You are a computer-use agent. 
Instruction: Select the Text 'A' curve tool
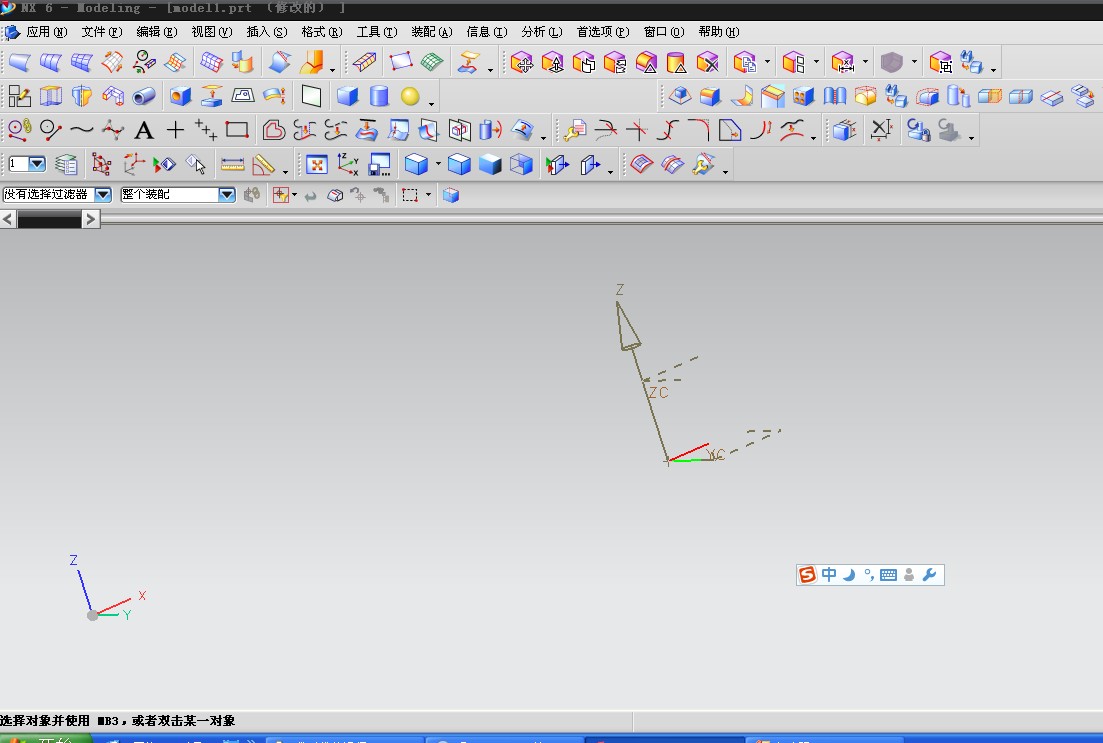(144, 130)
